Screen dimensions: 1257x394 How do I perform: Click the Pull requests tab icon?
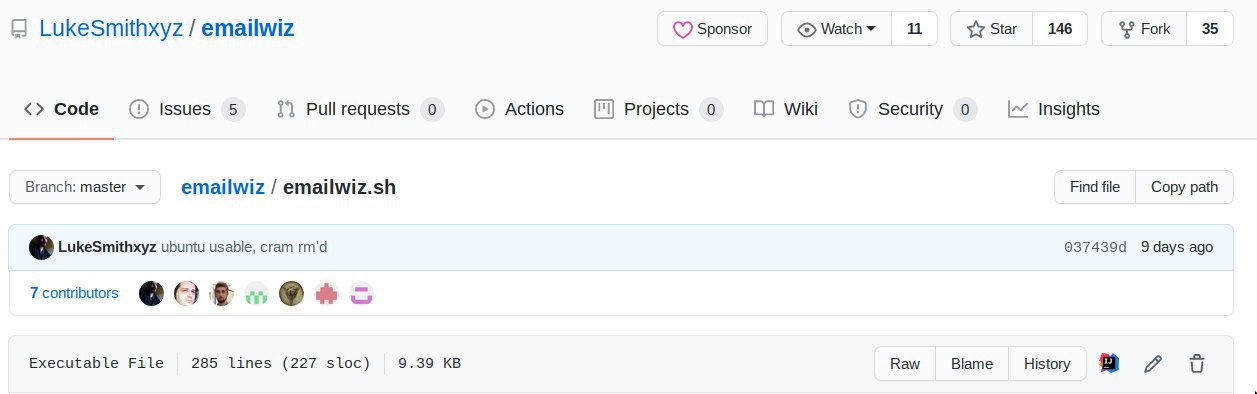click(286, 109)
